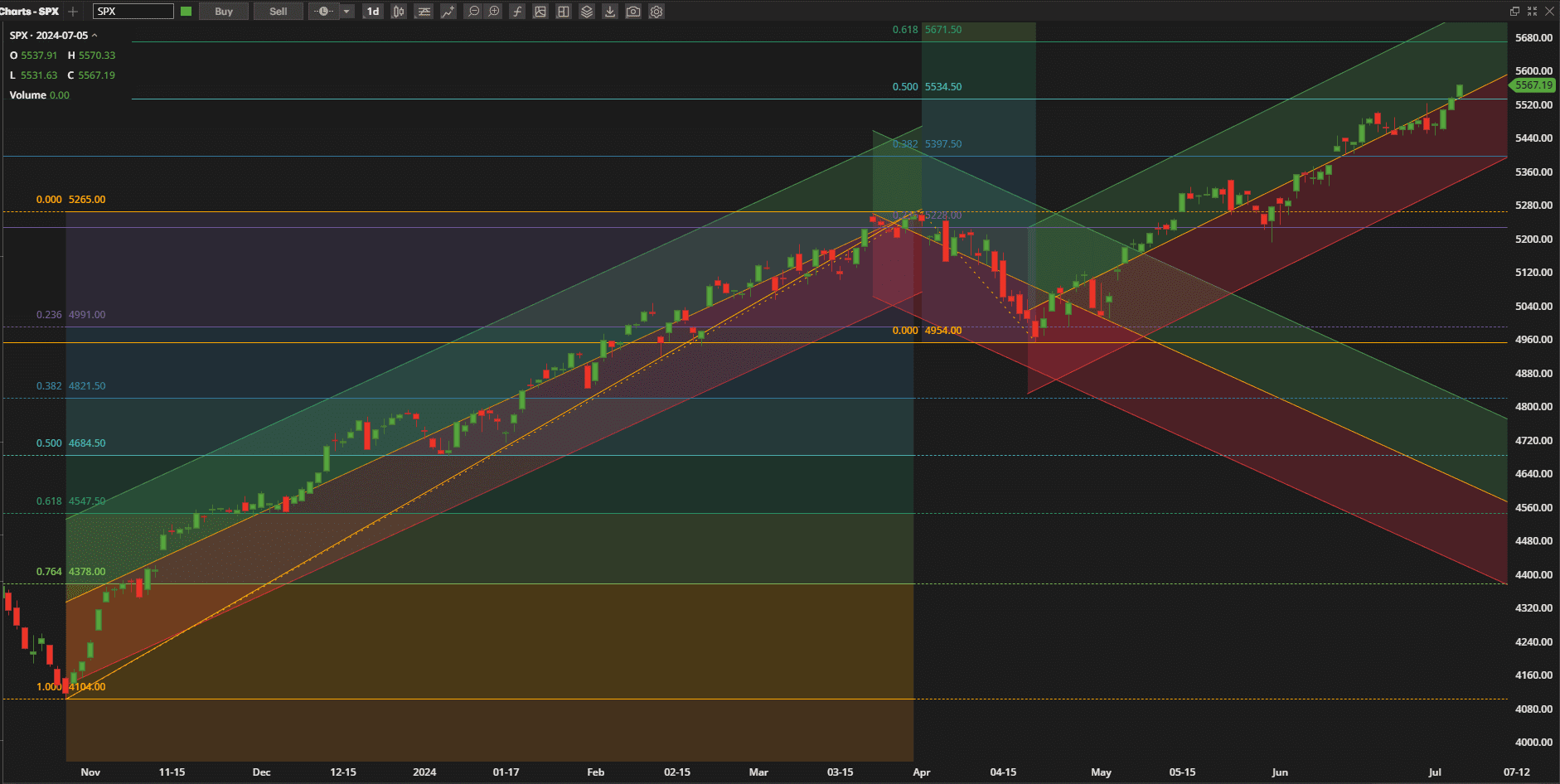Open the candlestick chart type menu
The height and width of the screenshot is (784, 1560).
[x=399, y=12]
